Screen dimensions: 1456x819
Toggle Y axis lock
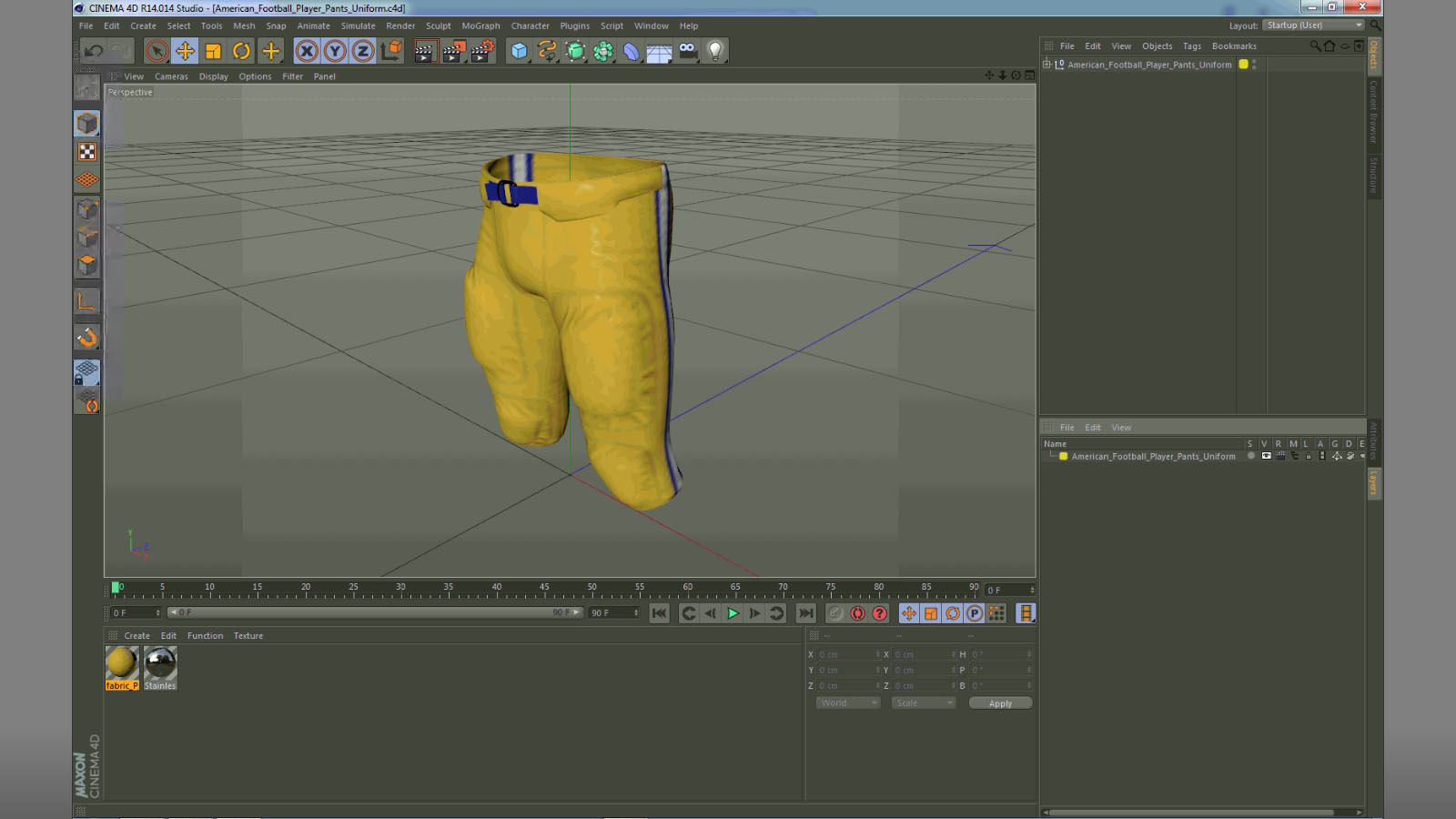click(x=335, y=51)
